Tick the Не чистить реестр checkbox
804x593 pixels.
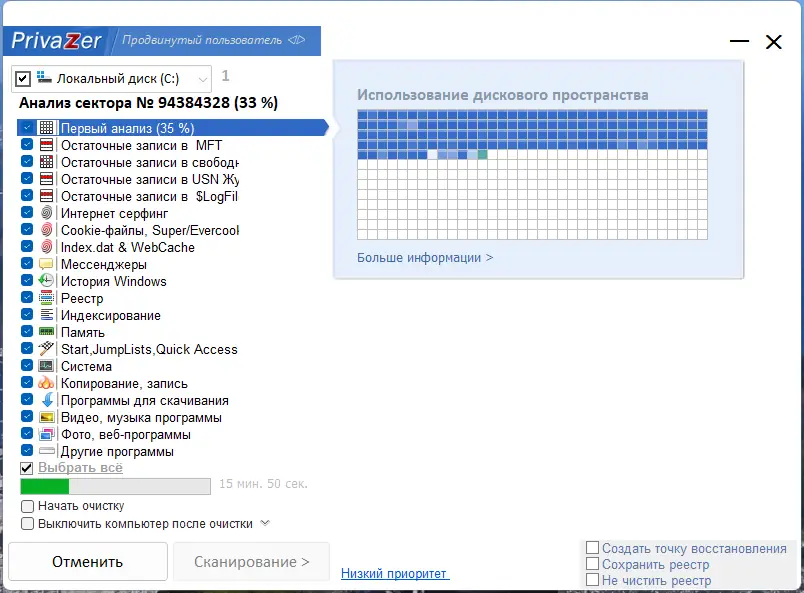(592, 580)
